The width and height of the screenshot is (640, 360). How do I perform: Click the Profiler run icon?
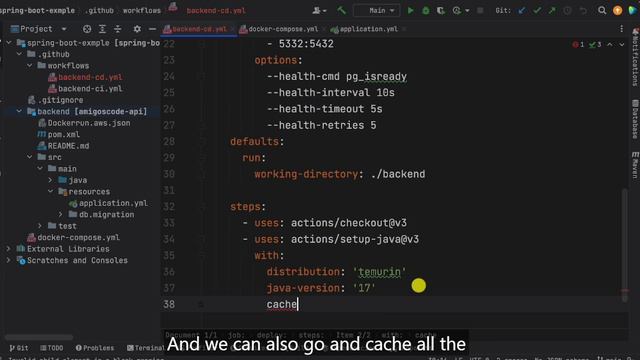click(457, 11)
